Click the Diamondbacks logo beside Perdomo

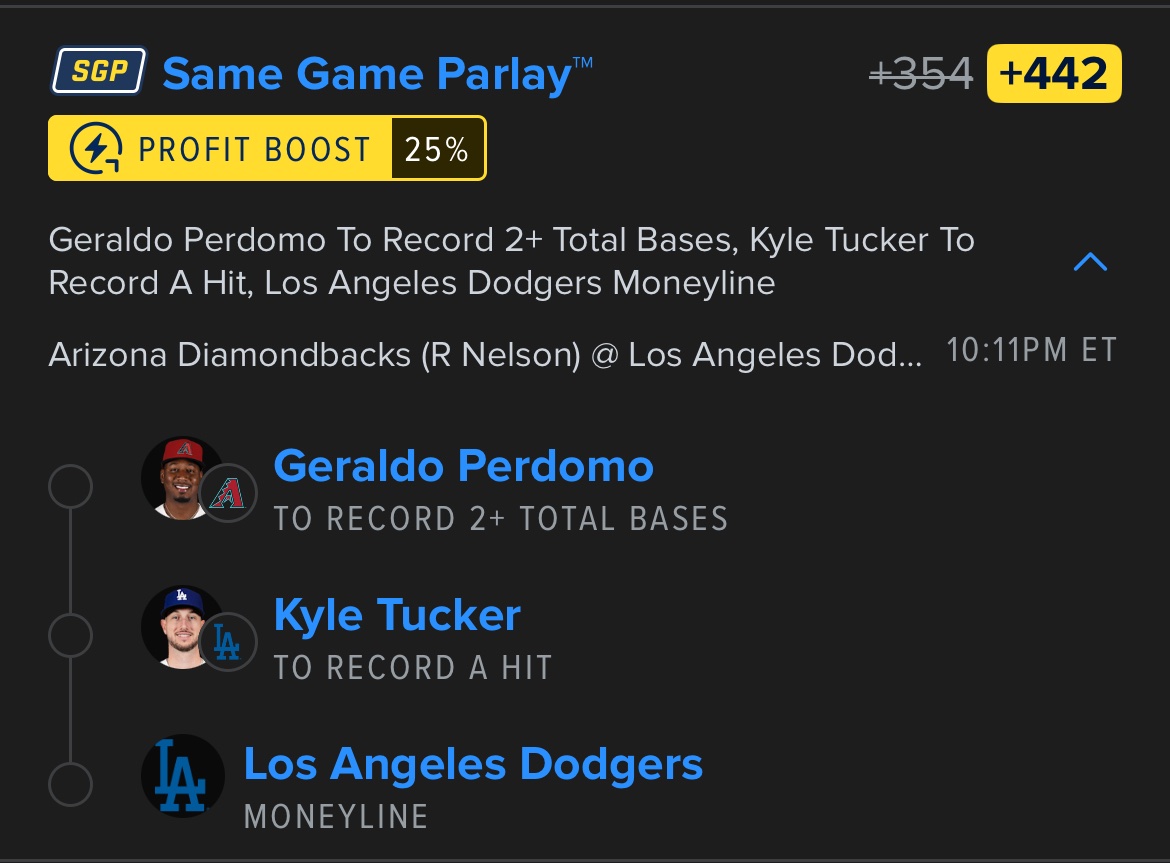coord(228,493)
